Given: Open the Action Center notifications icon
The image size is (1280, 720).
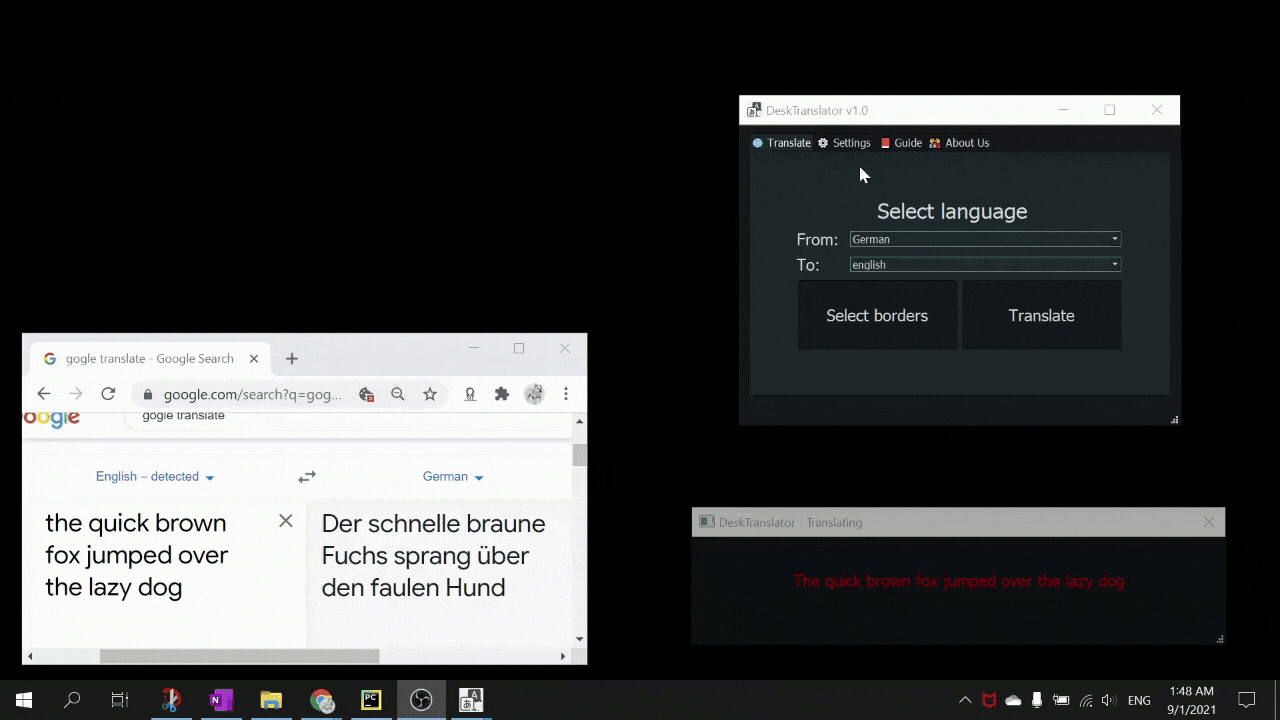Looking at the screenshot, I should click(x=1246, y=700).
